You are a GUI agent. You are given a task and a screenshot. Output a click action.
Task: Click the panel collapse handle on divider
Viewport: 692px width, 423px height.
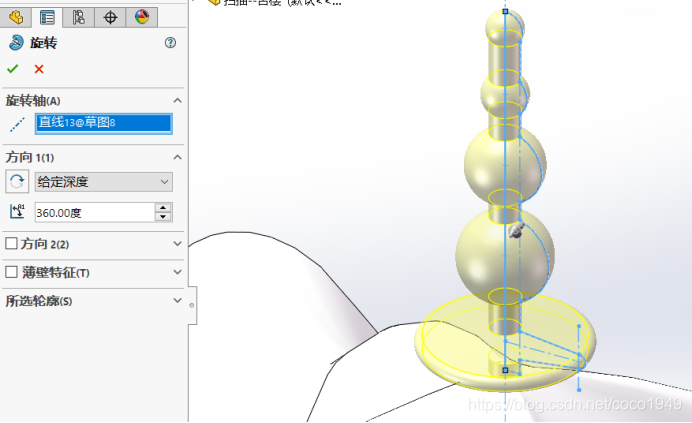click(192, 305)
